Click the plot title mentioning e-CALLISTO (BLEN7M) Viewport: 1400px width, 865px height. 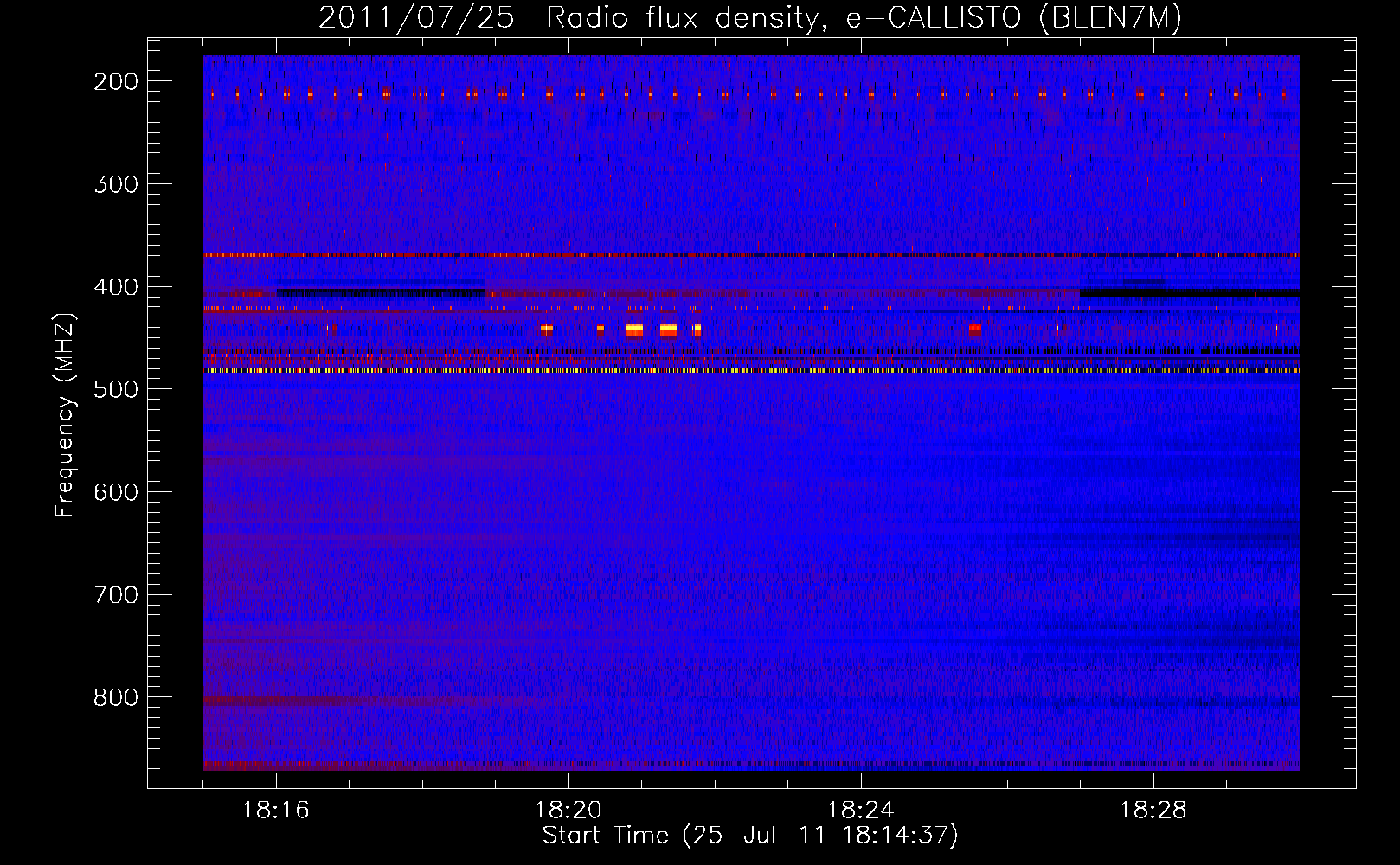[750, 18]
